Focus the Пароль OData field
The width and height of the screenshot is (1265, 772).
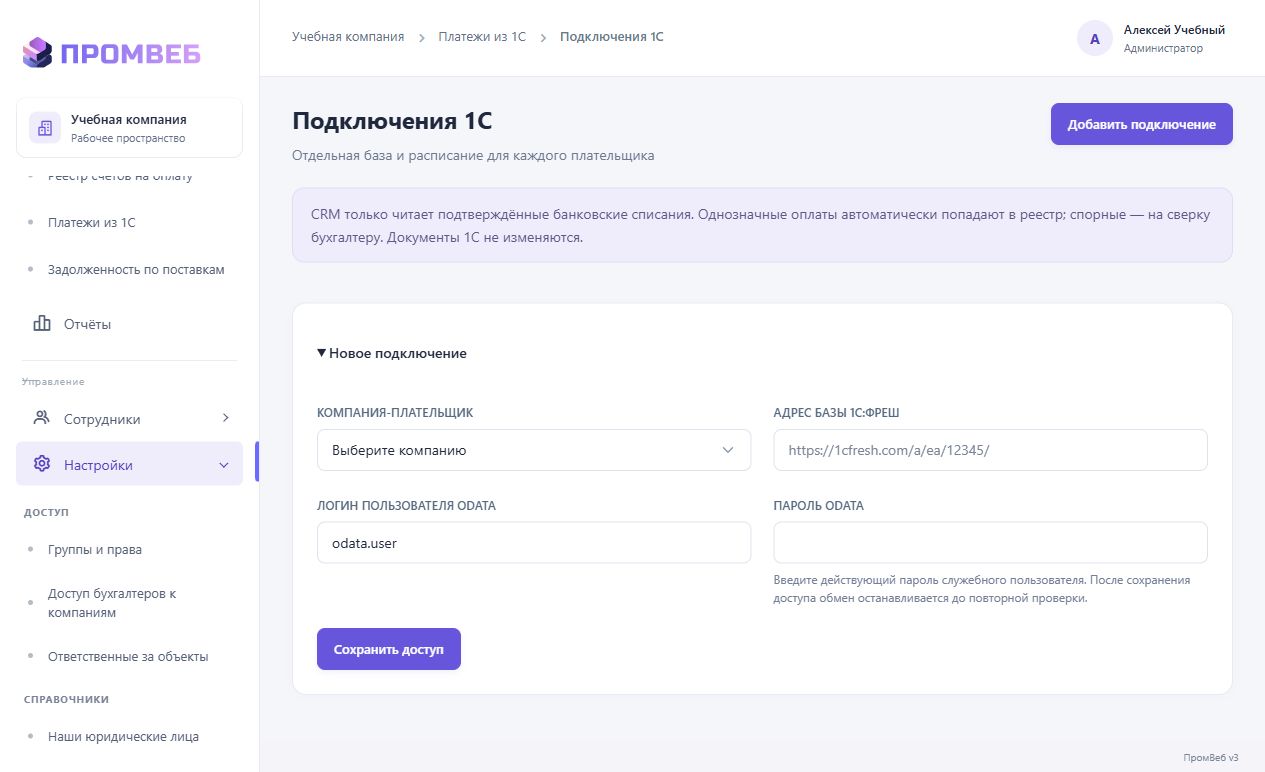pos(991,542)
